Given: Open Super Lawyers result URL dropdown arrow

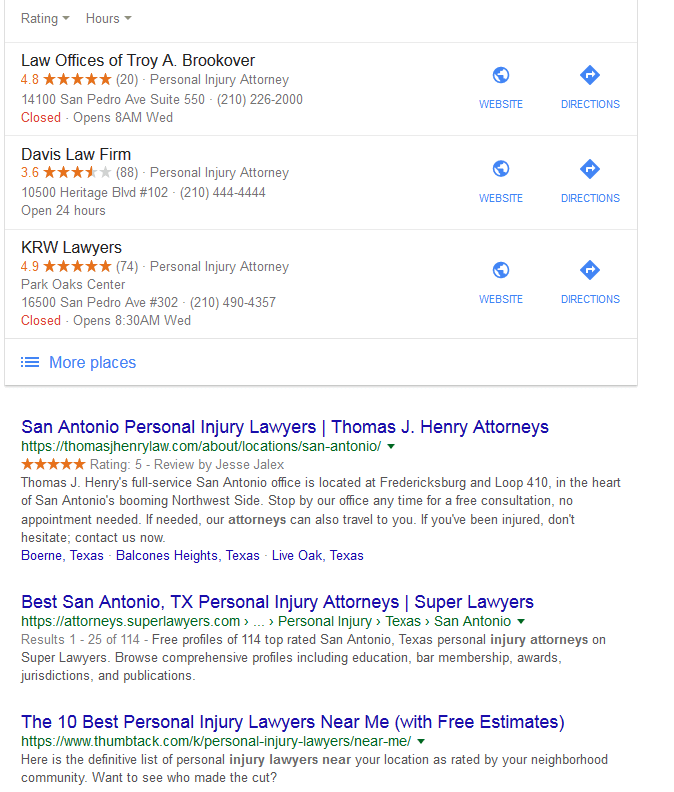Looking at the screenshot, I should click(x=521, y=621).
